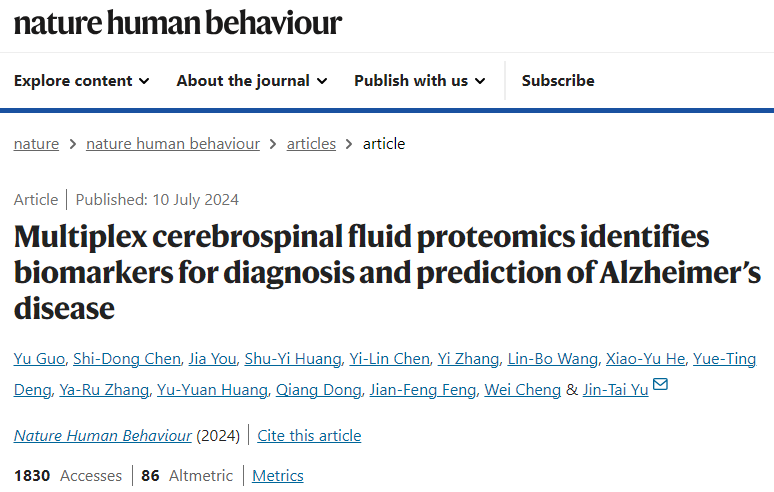The height and width of the screenshot is (492, 774).
Task: Open the nature human behaviour breadcrumb
Action: tap(173, 144)
